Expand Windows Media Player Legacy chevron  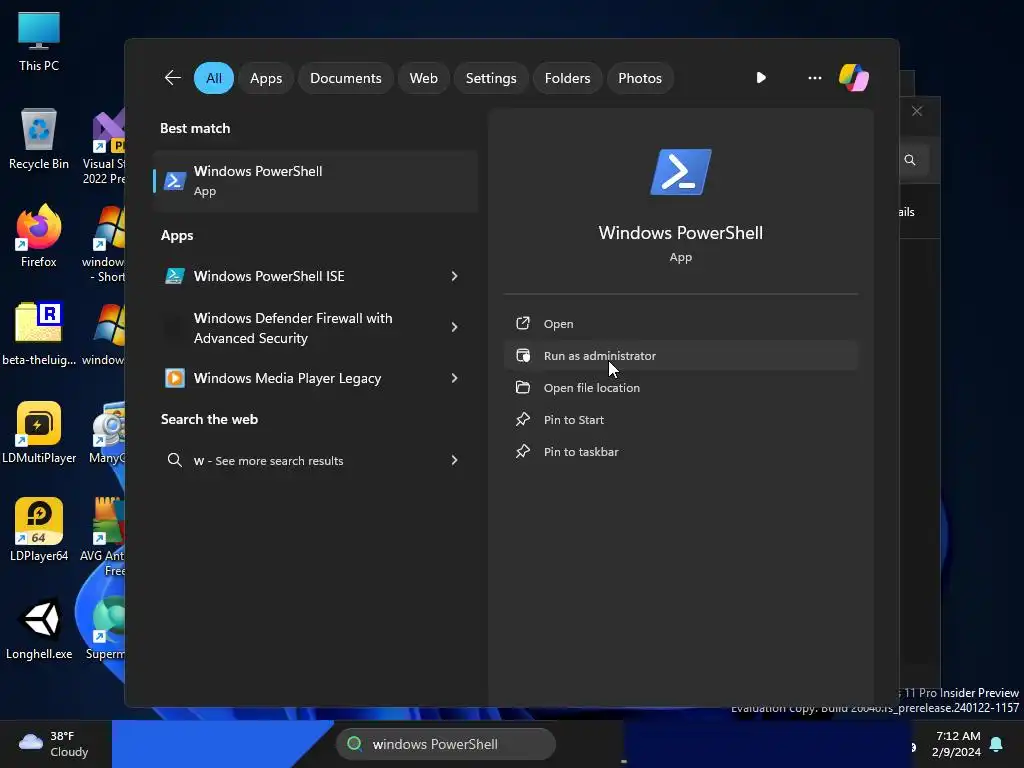click(x=455, y=378)
